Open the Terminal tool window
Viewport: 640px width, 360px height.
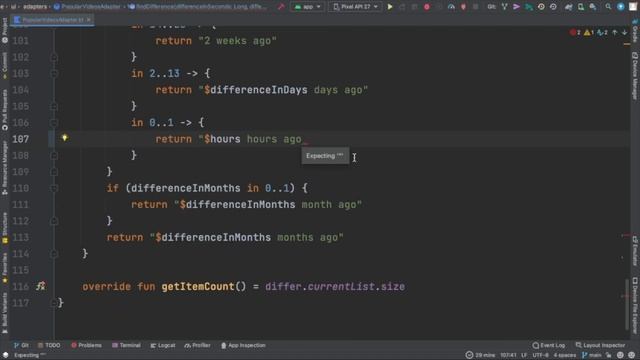(126, 345)
